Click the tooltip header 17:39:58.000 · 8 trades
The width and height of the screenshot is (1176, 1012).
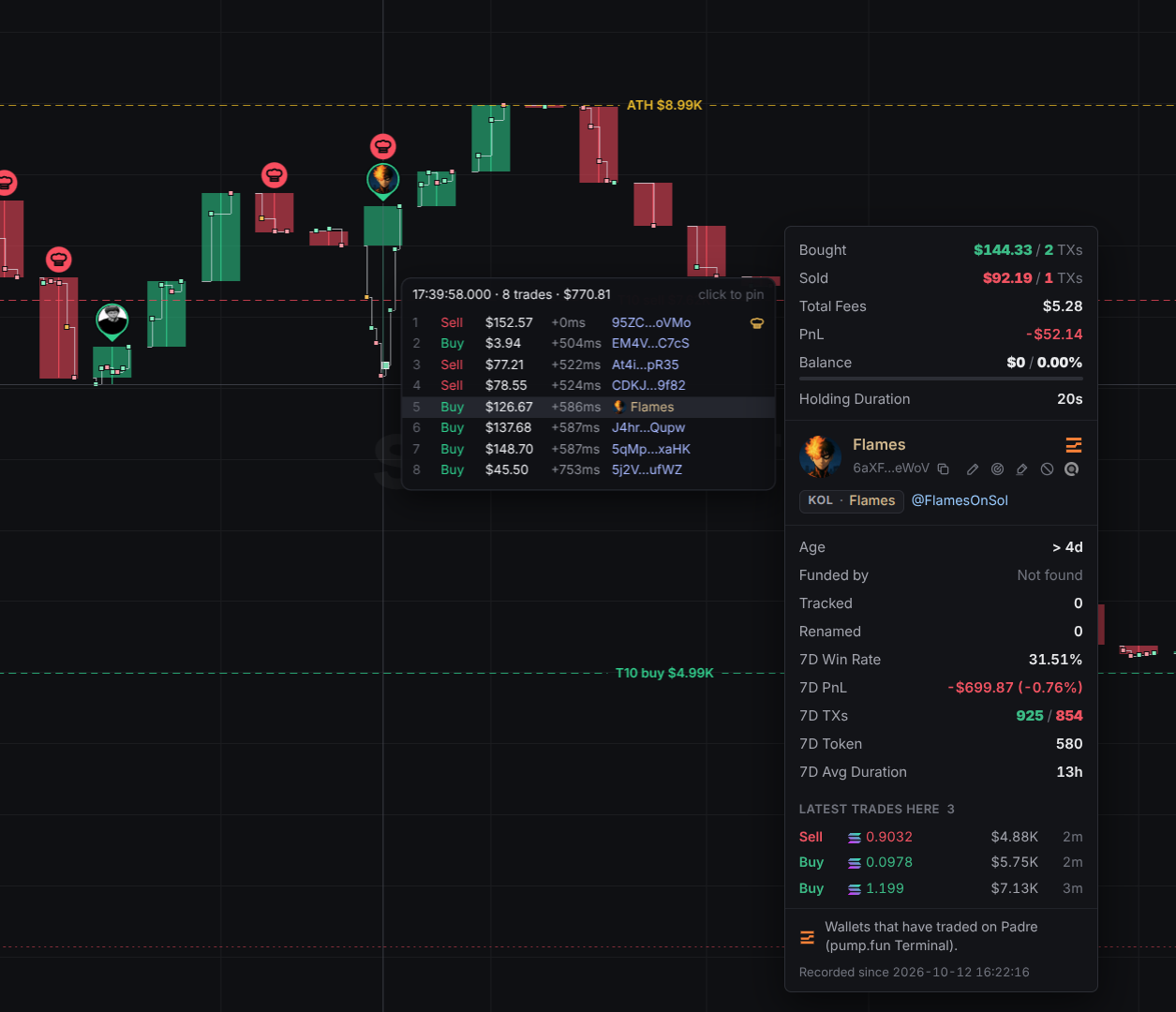tap(512, 294)
